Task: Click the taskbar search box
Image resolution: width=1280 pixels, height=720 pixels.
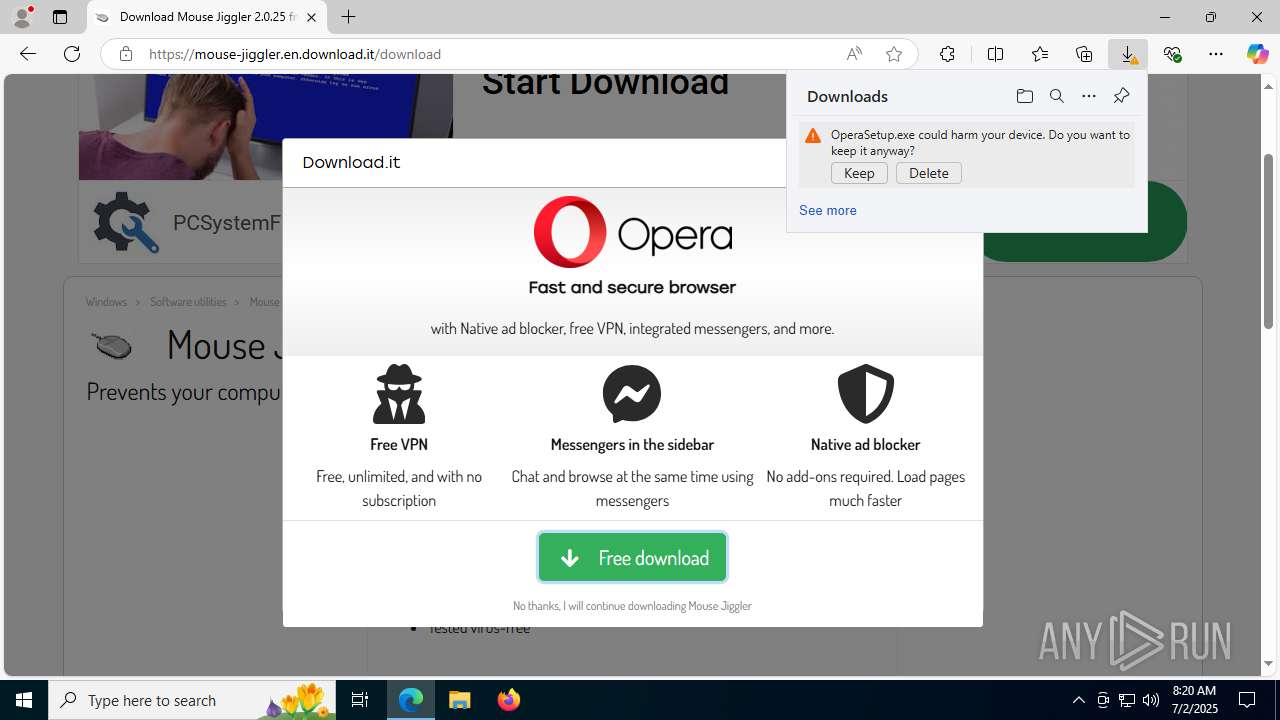Action: point(194,700)
